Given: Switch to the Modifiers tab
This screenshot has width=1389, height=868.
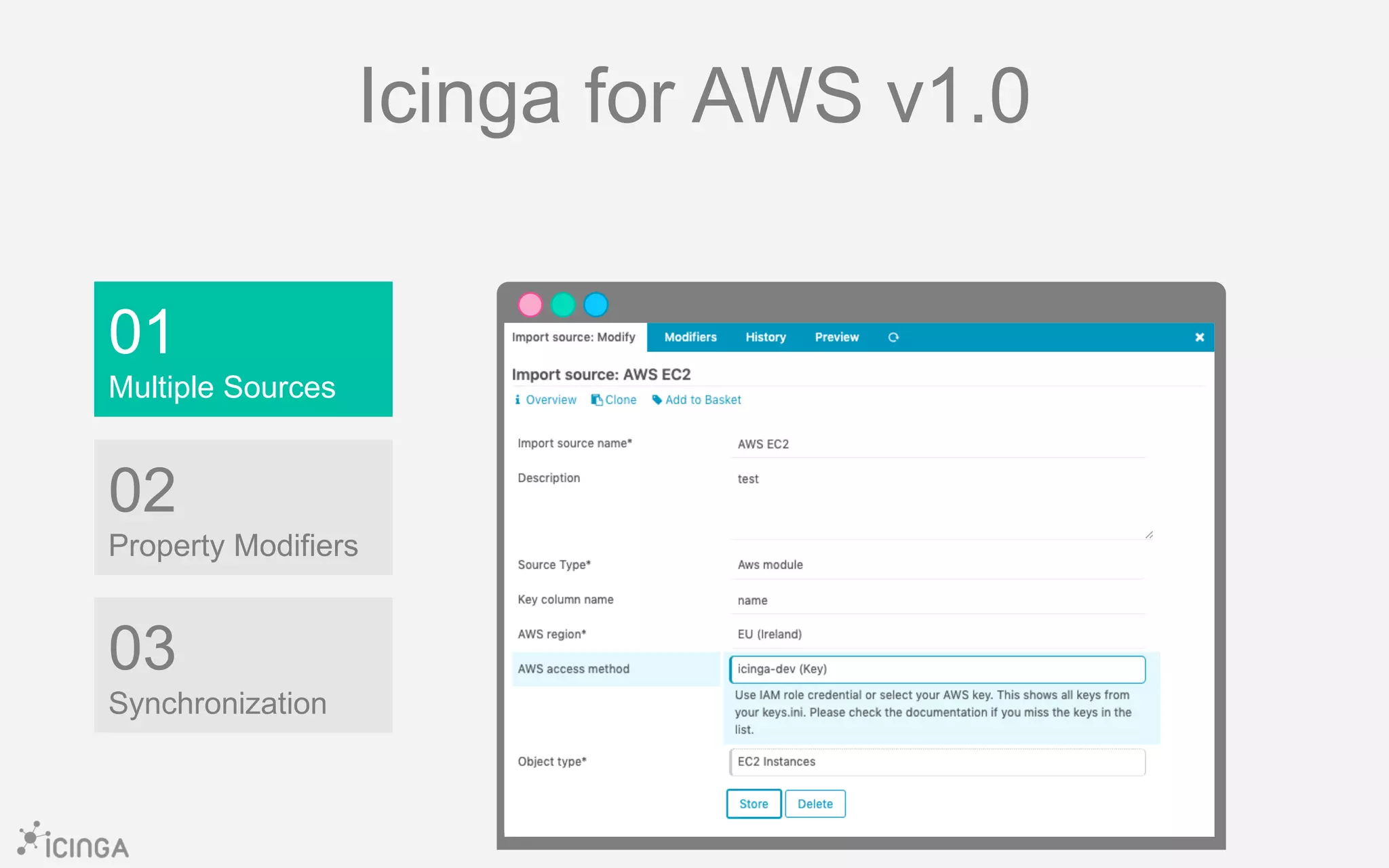Looking at the screenshot, I should tap(690, 337).
